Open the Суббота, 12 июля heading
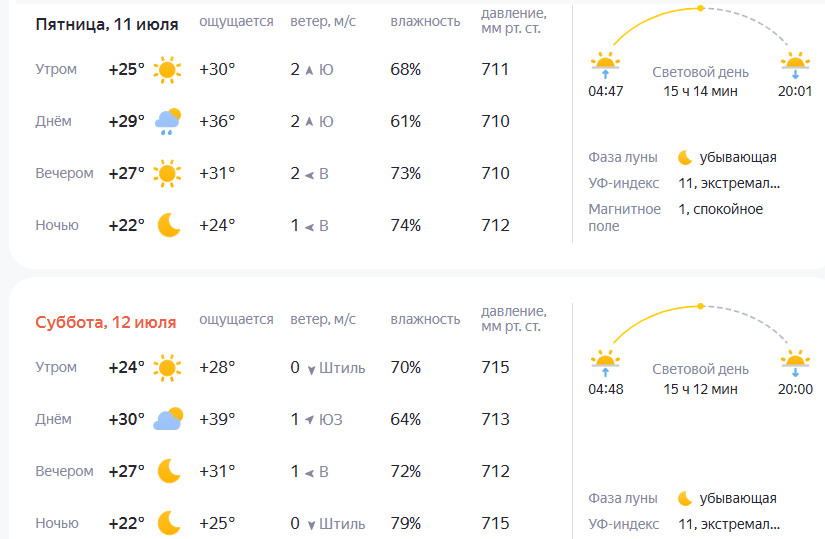 [x=105, y=322]
